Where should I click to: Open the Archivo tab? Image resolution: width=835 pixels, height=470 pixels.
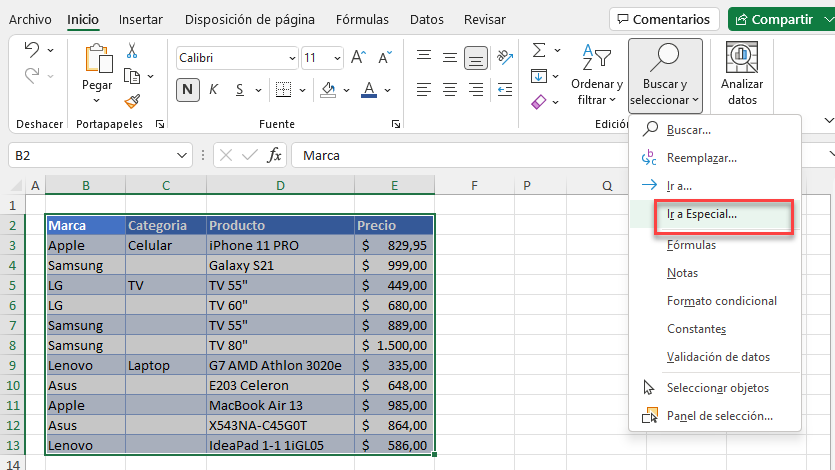click(30, 20)
